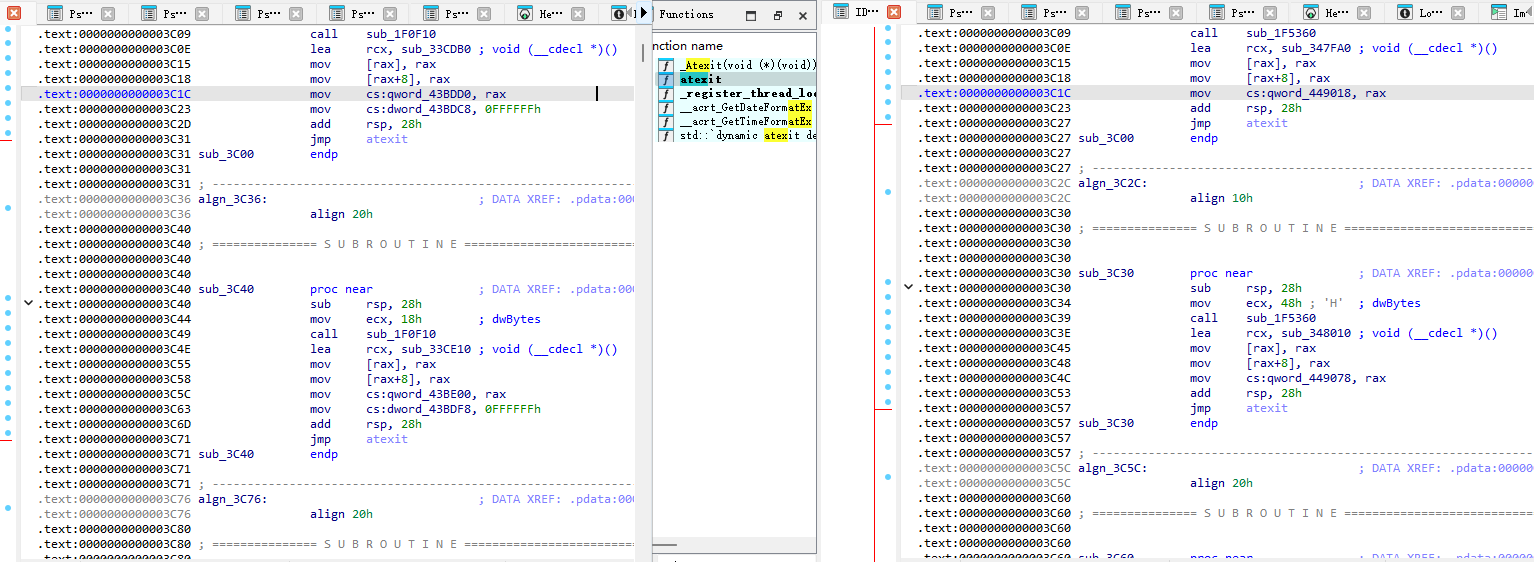Select std::`dynamic atexit function entry
This screenshot has width=1534, height=562.
[x=748, y=135]
